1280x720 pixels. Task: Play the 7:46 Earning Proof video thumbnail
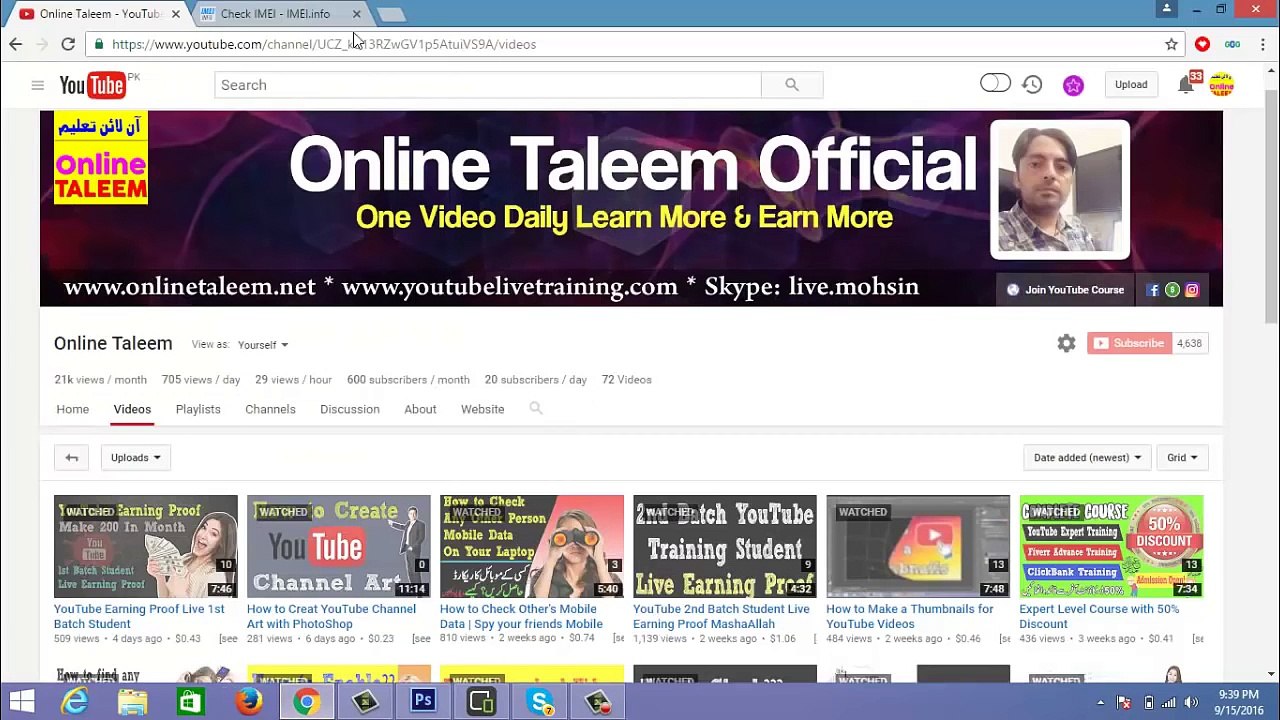146,546
